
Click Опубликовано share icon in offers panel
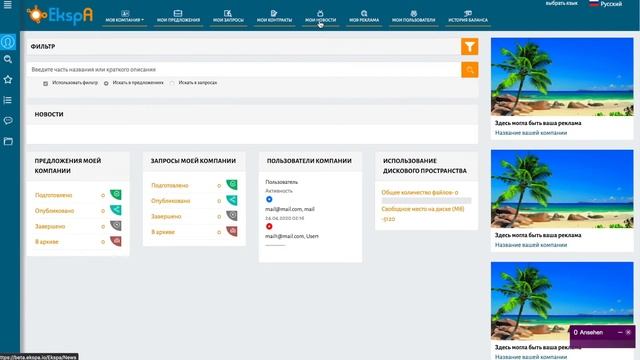[116, 210]
